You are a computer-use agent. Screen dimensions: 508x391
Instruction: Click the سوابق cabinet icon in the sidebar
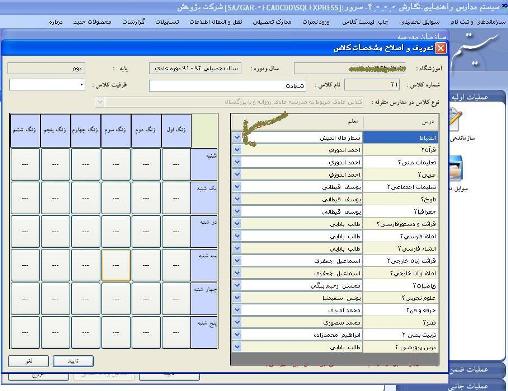pyautogui.click(x=456, y=168)
